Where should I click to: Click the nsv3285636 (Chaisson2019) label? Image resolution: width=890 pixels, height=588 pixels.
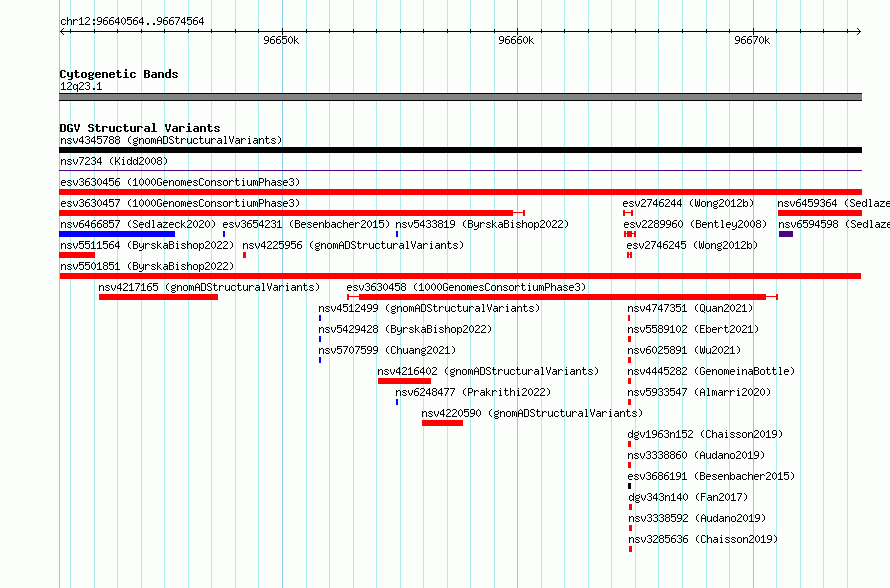tap(703, 539)
